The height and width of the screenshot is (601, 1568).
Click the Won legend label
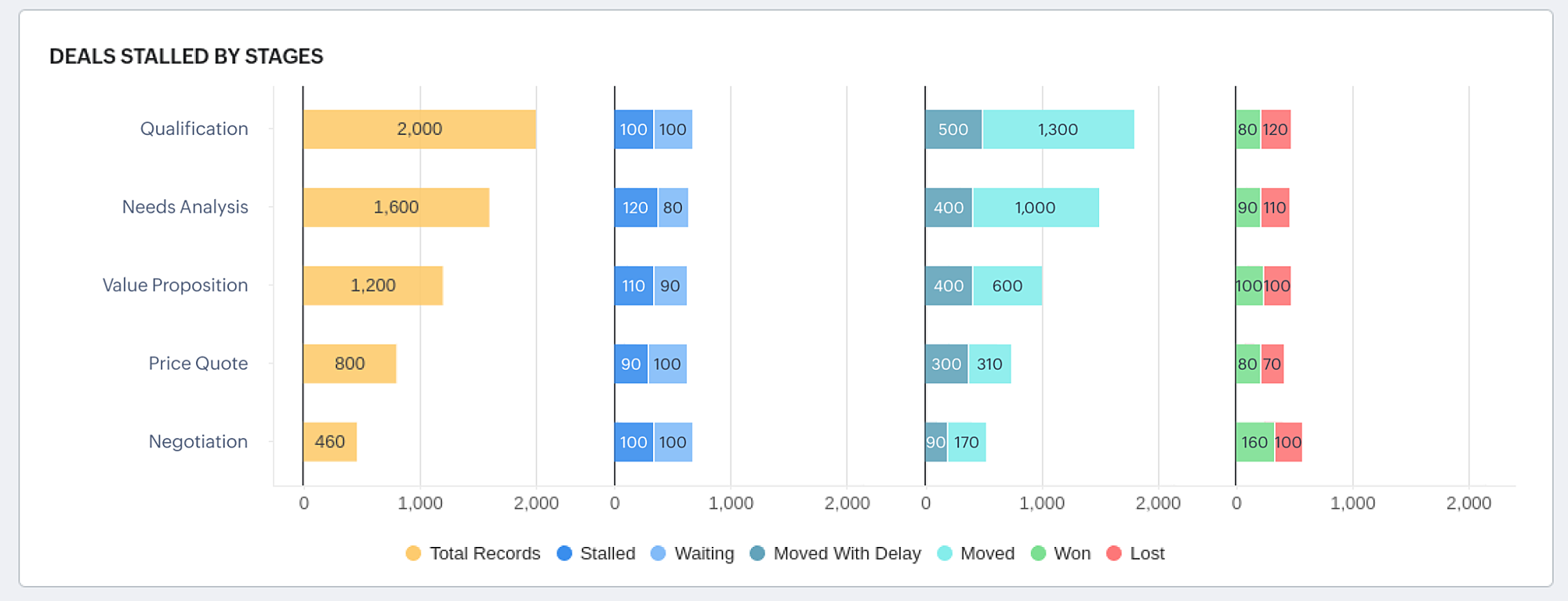(x=1072, y=553)
